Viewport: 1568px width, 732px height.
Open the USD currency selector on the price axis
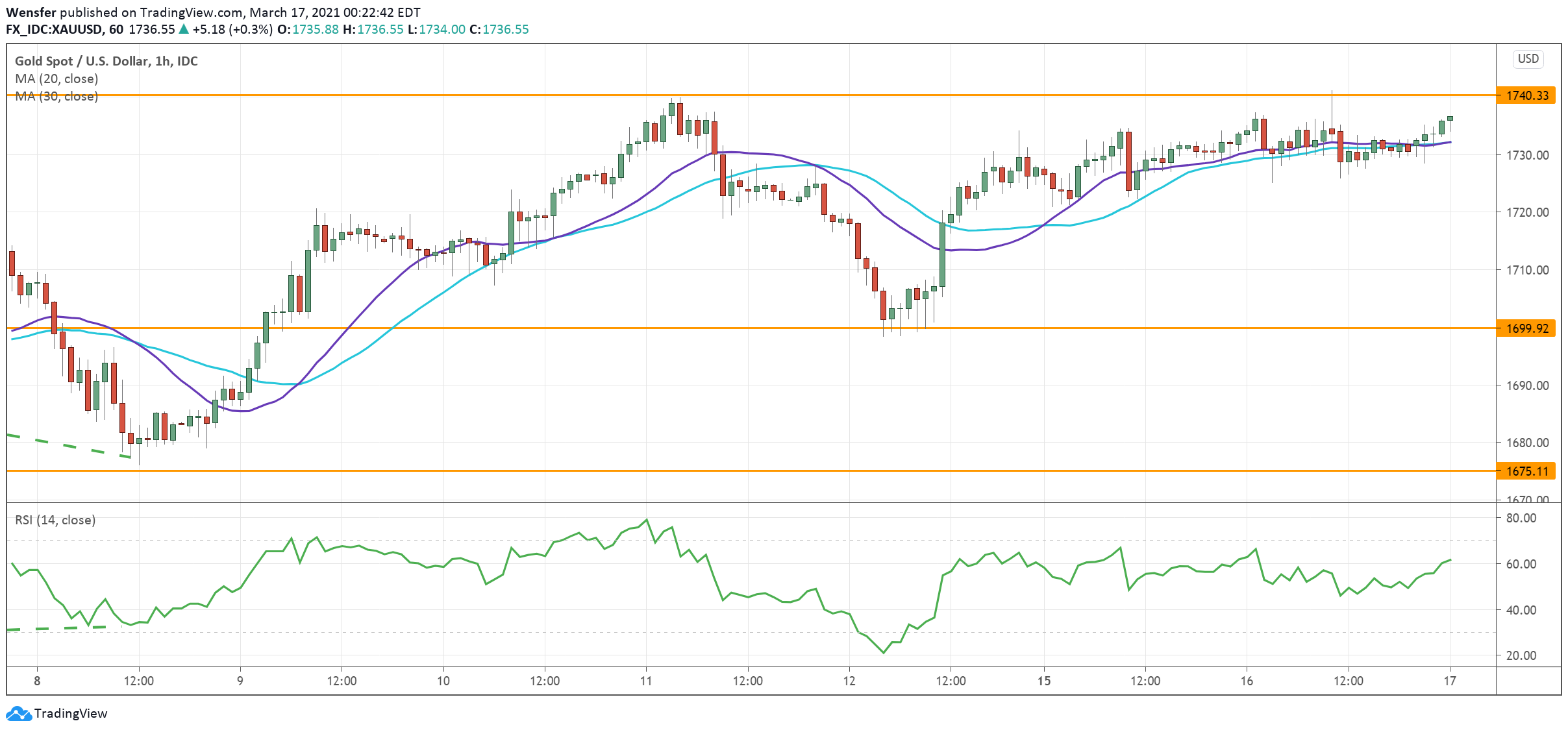tap(1528, 59)
